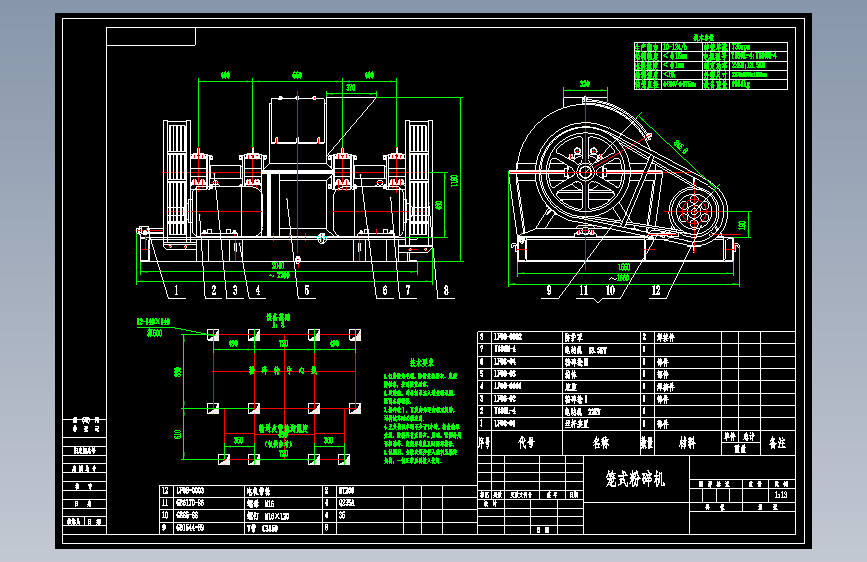The height and width of the screenshot is (562, 867).
Task: Click the 序号 header cell
Action: click(484, 443)
